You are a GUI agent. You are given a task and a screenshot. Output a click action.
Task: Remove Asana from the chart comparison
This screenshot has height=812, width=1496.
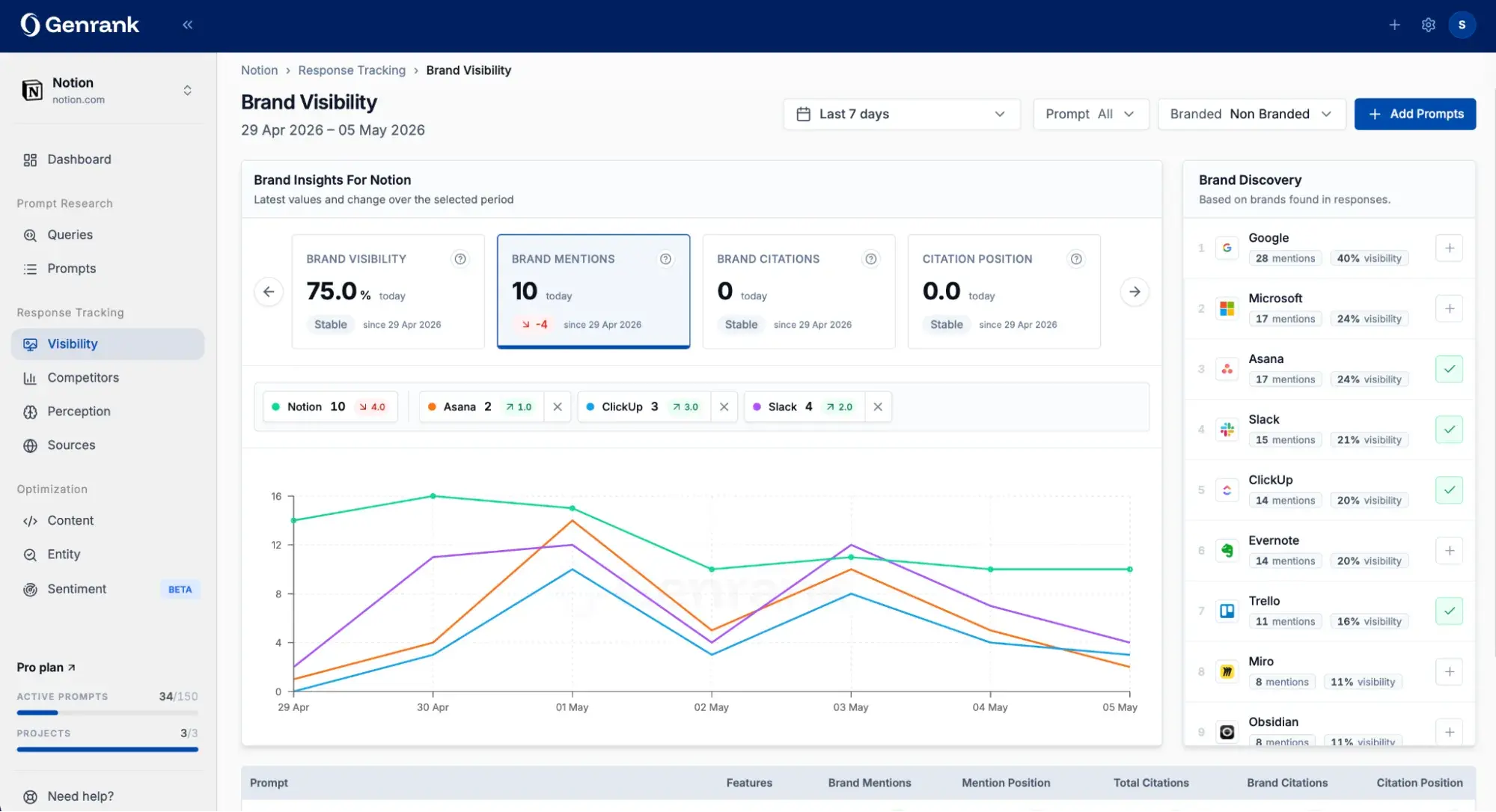(x=558, y=407)
